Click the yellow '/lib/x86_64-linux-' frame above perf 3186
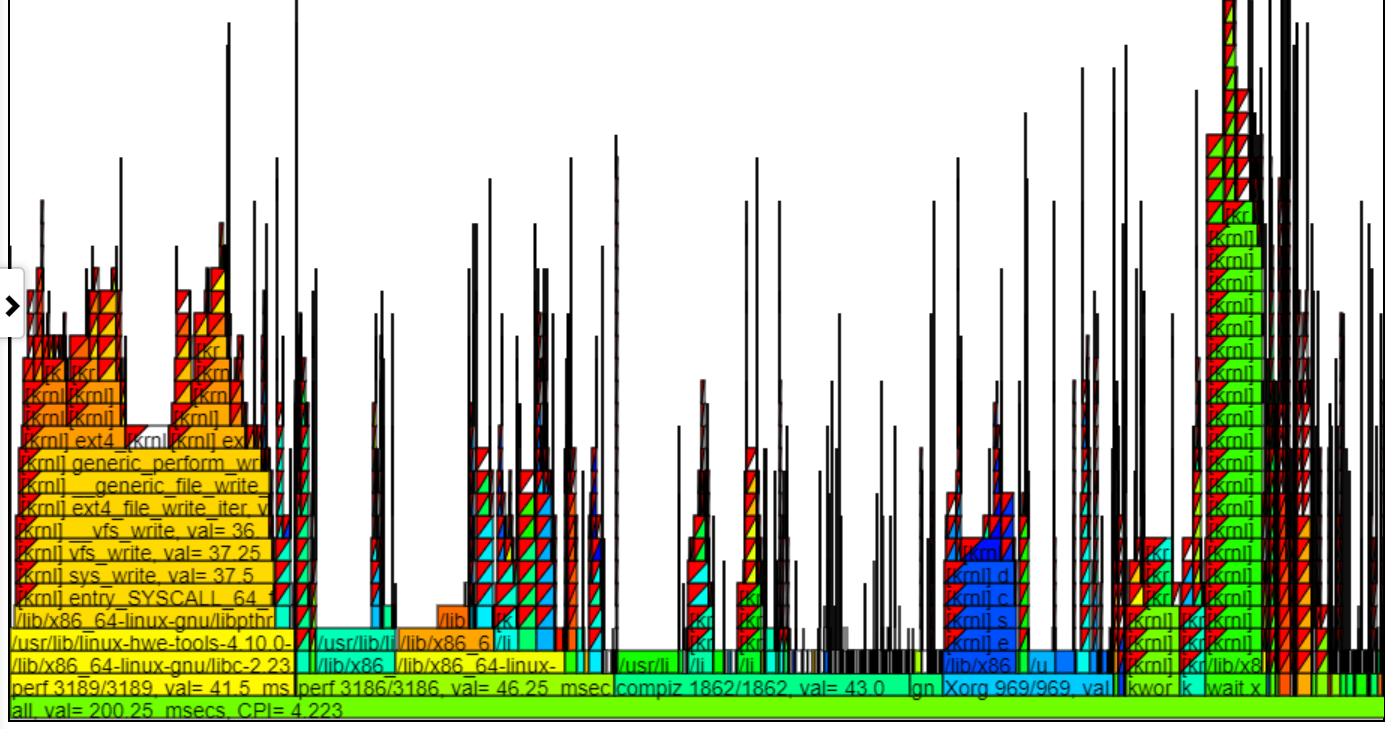This screenshot has width=1388, height=729. [480, 664]
